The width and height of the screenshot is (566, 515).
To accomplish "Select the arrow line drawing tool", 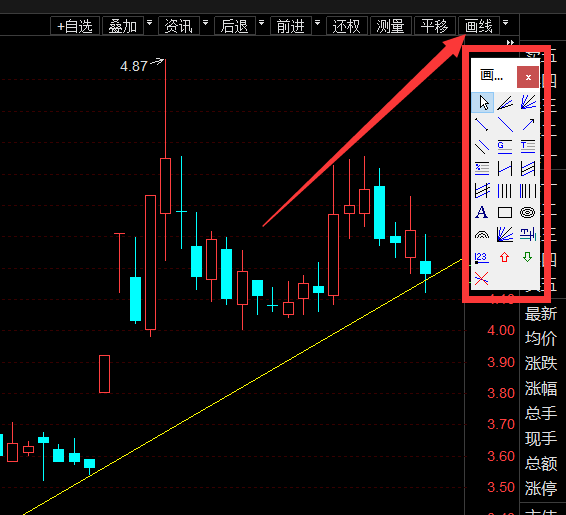I will [x=528, y=125].
